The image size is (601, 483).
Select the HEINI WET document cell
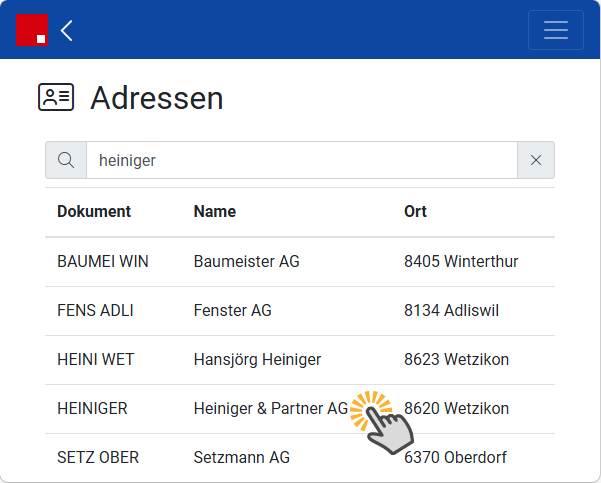point(95,360)
